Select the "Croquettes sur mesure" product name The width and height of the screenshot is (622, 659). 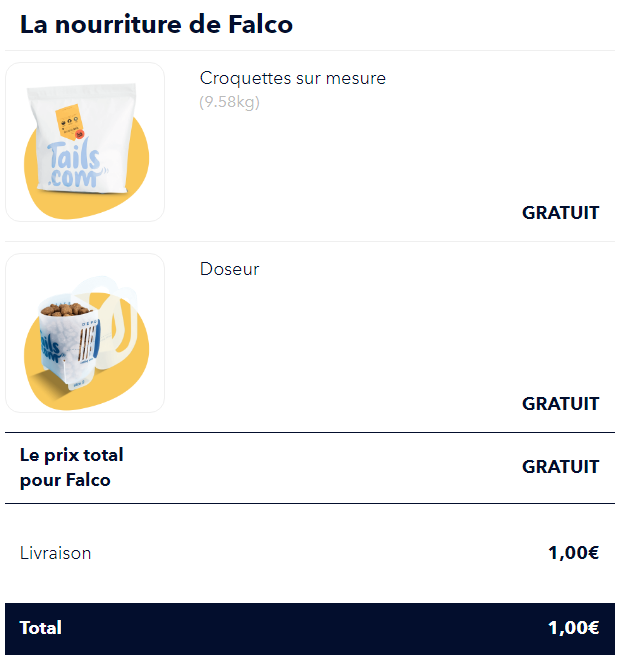(x=292, y=78)
